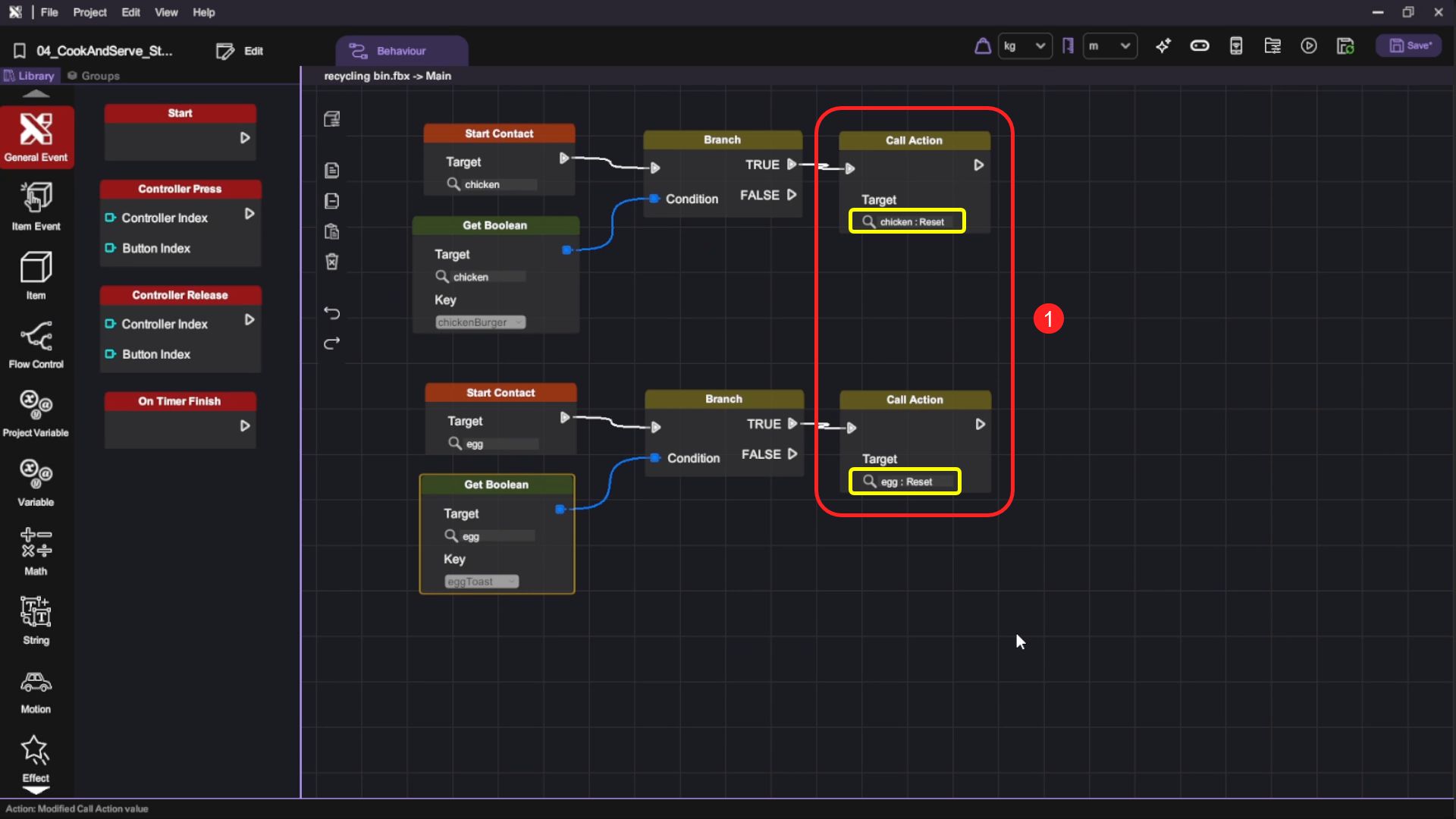Click the delete trash icon in canvas toolbar
This screenshot has width=1456, height=819.
point(332,262)
